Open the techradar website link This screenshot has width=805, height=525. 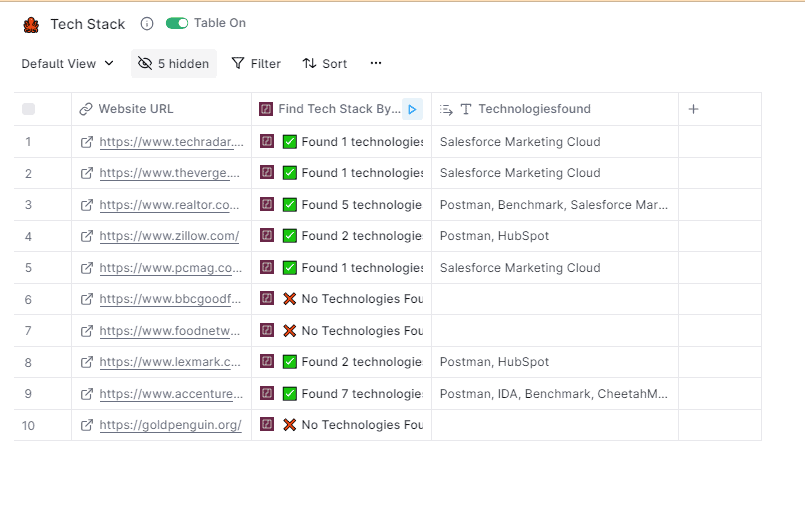coord(171,142)
